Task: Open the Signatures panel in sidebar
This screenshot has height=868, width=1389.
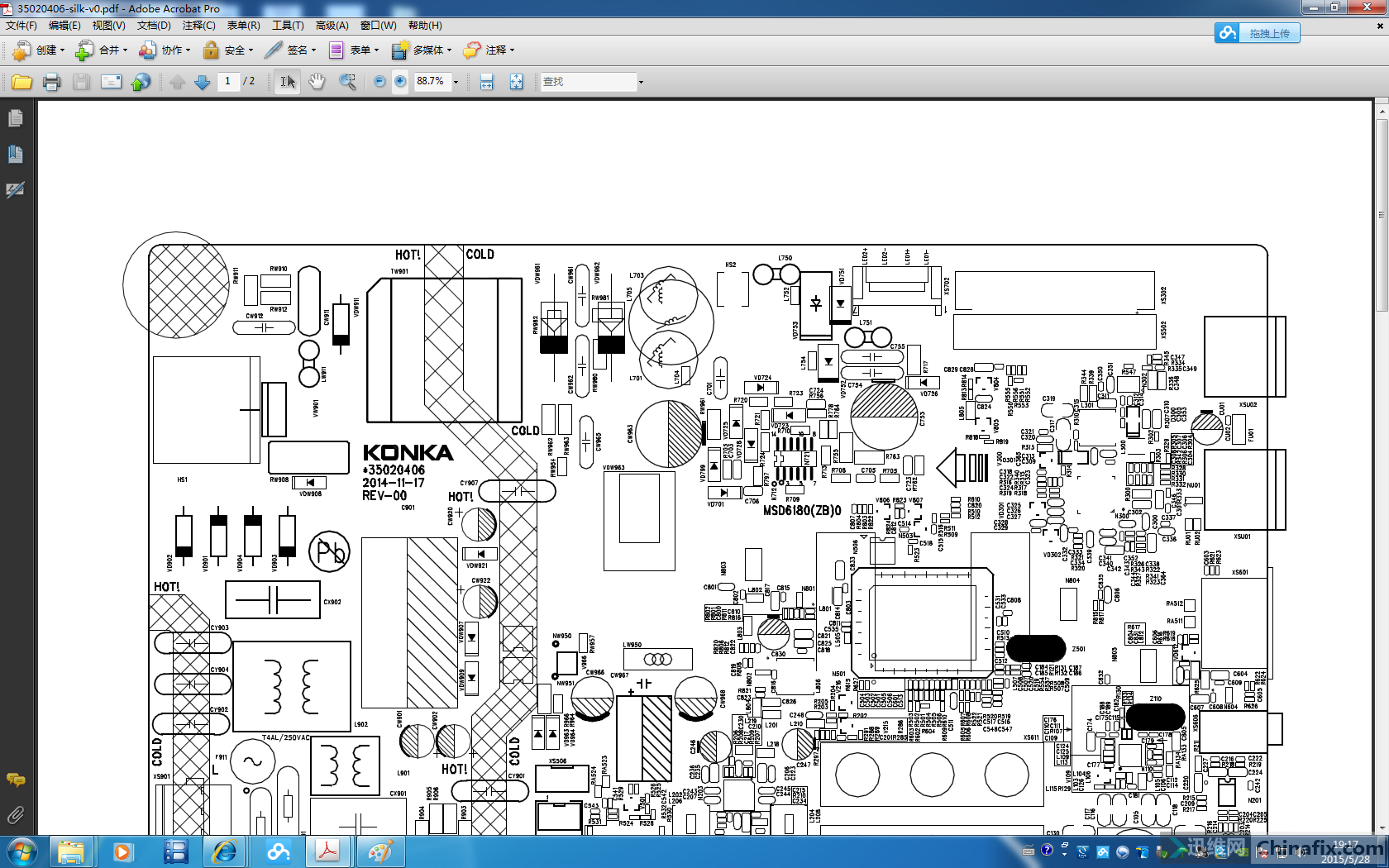Action: (15, 190)
